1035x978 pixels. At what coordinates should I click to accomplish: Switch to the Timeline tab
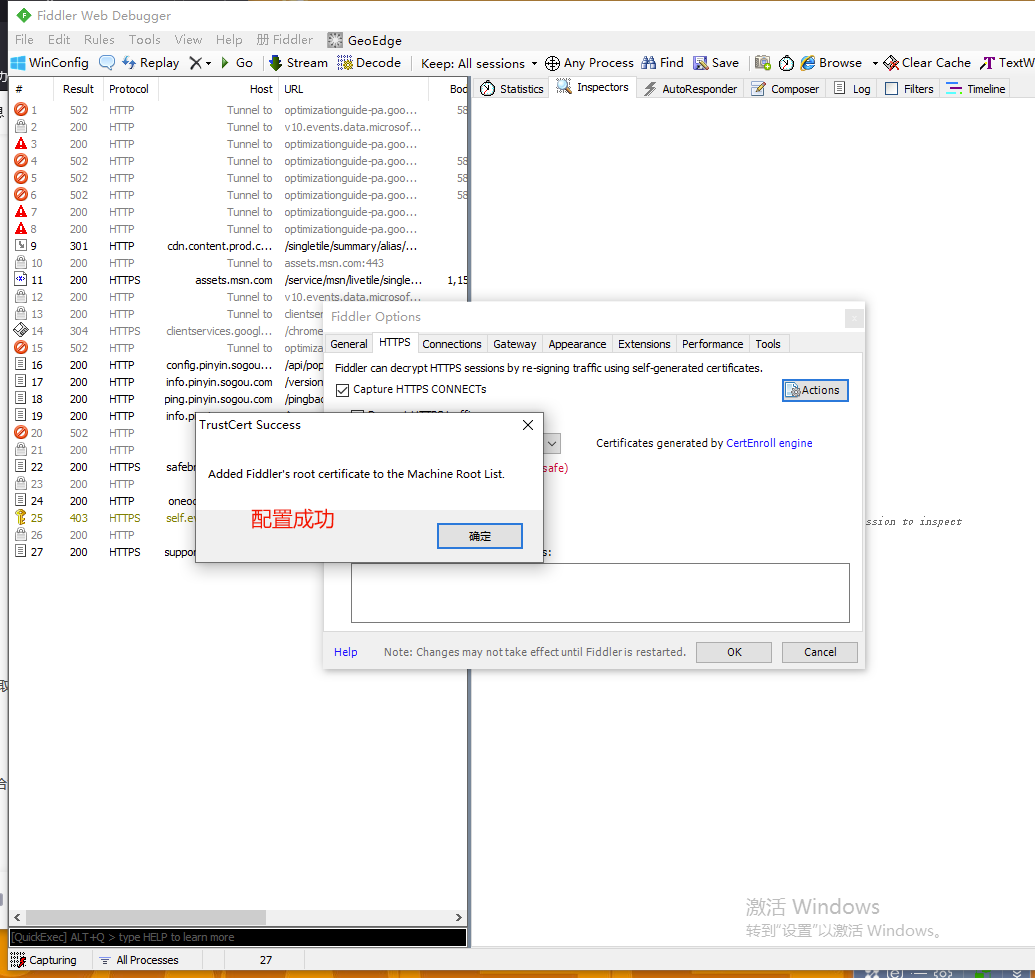976,88
